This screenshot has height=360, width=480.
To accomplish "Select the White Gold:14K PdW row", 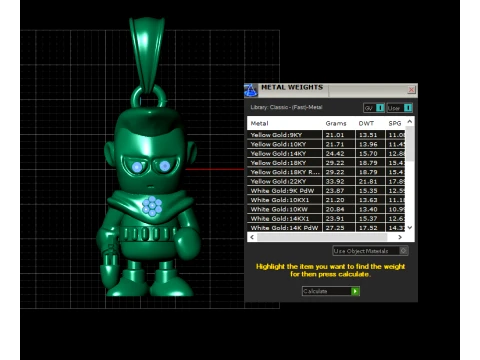I will (x=326, y=228).
